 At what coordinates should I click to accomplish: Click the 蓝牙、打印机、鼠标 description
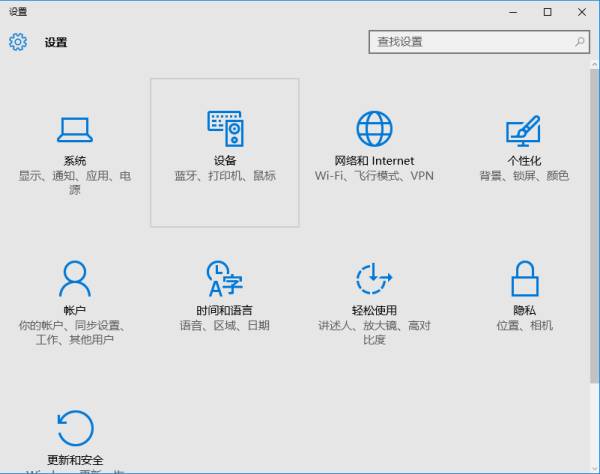pos(225,176)
